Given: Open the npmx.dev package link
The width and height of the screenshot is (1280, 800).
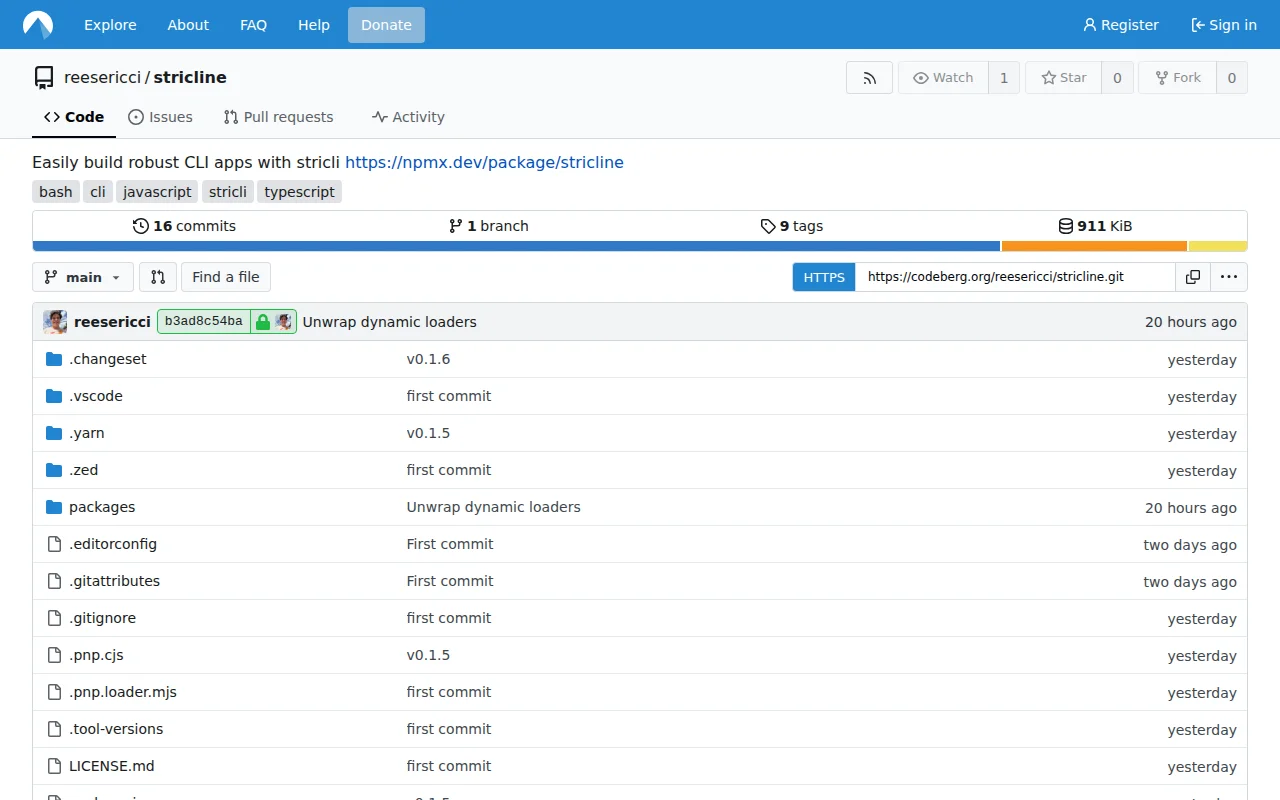Looking at the screenshot, I should [x=484, y=162].
